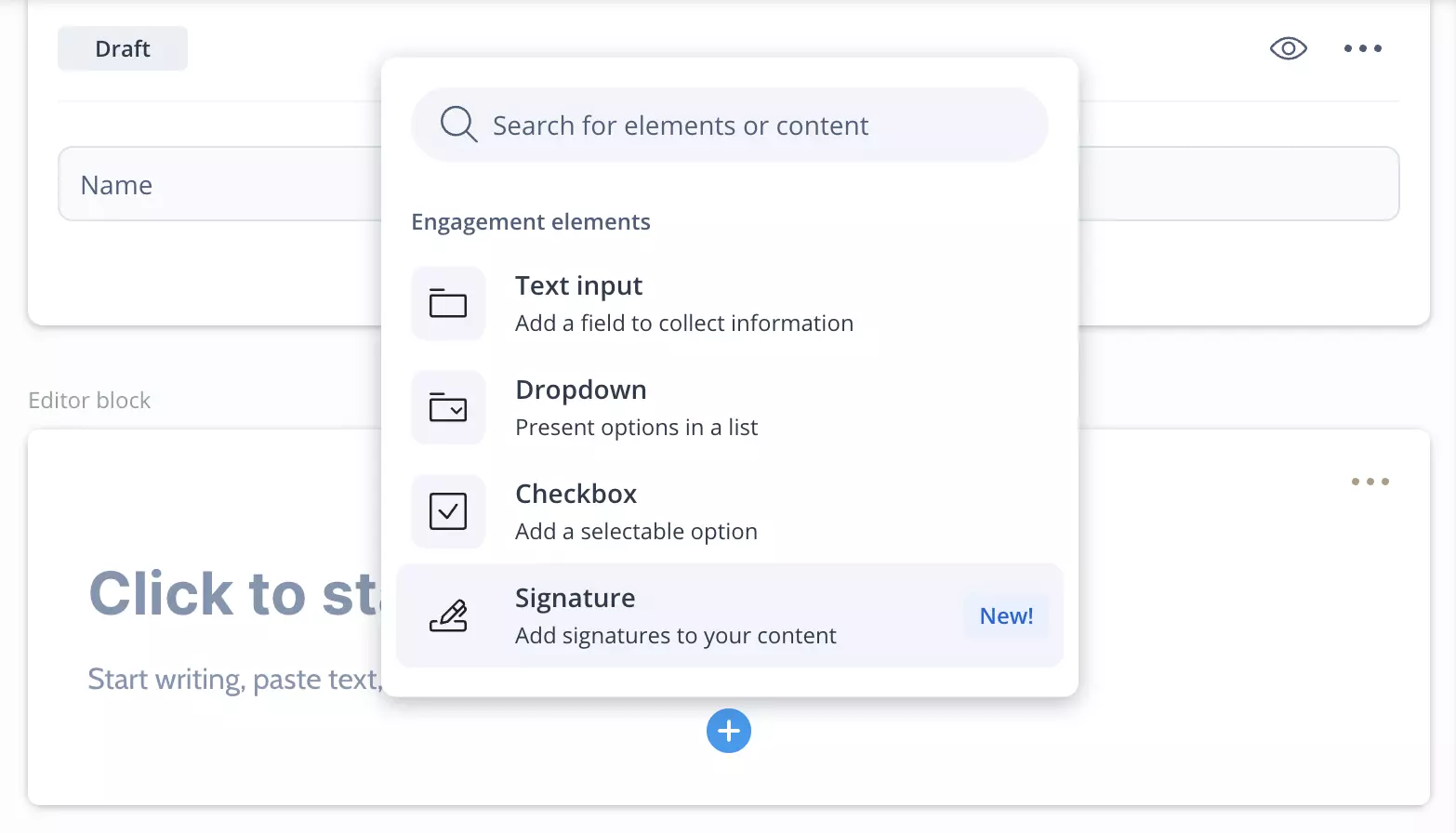
Task: Click the 'Start writing, paste text' placeholder
Action: pos(234,680)
